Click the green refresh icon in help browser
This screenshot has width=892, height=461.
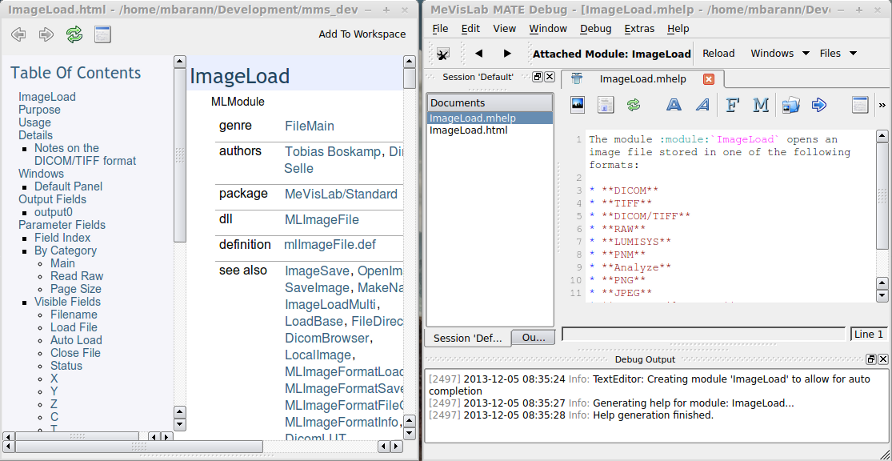coord(74,35)
